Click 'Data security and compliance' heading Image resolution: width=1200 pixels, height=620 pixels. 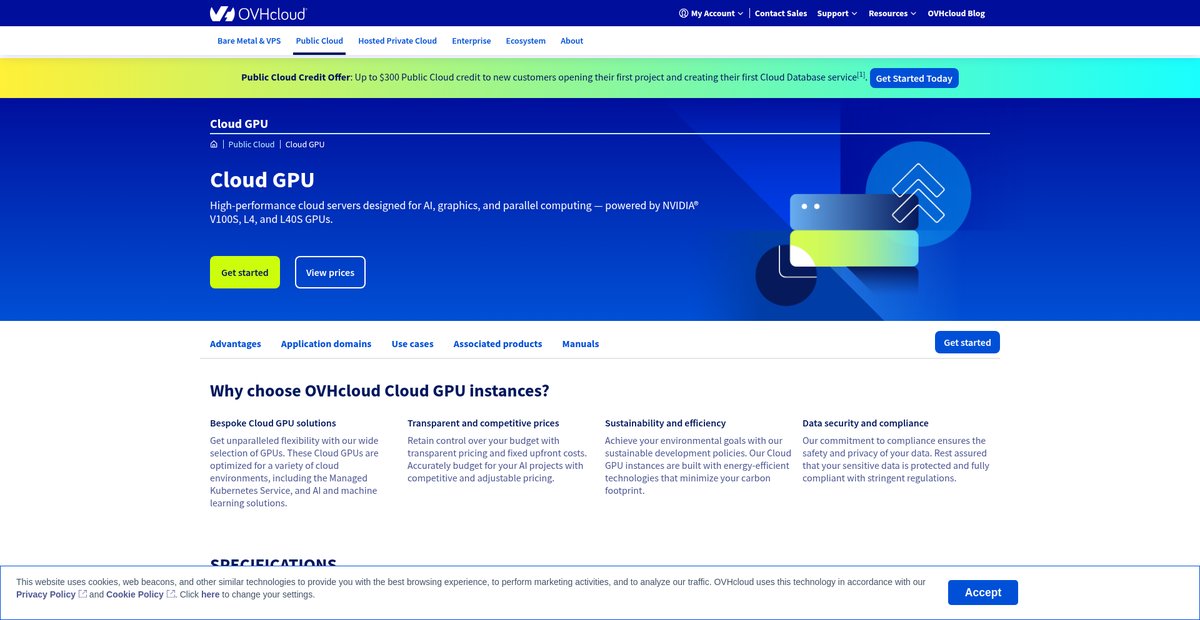[865, 423]
